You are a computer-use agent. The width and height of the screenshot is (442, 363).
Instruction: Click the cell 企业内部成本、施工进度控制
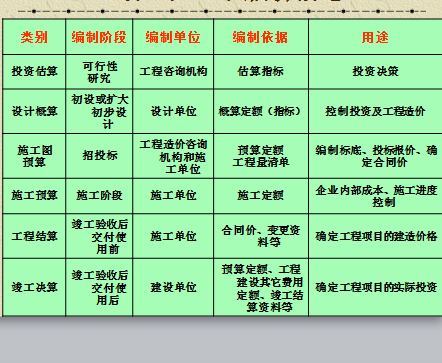[x=375, y=196]
